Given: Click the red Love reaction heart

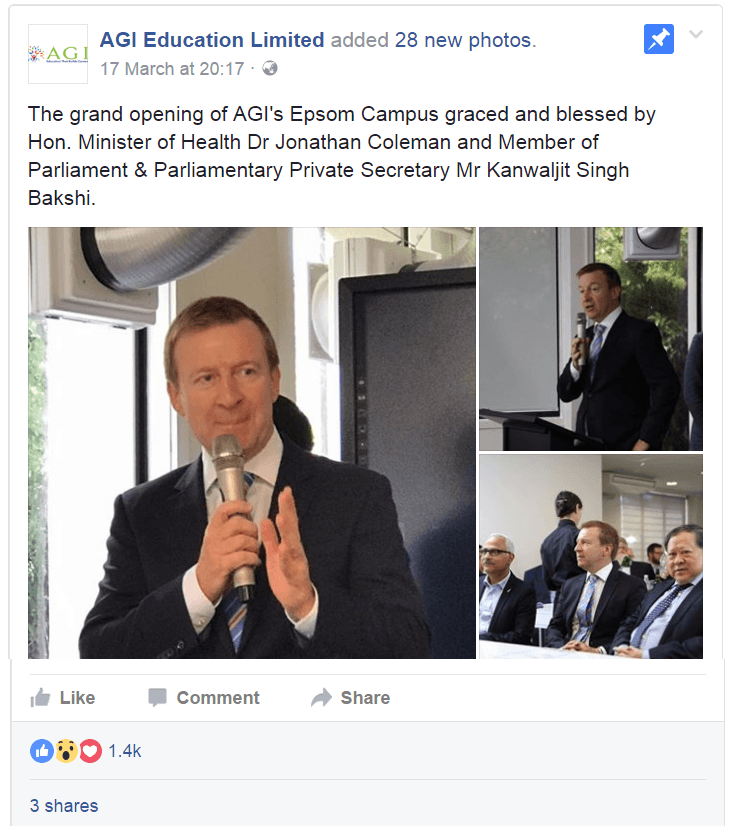Looking at the screenshot, I should click(x=90, y=751).
